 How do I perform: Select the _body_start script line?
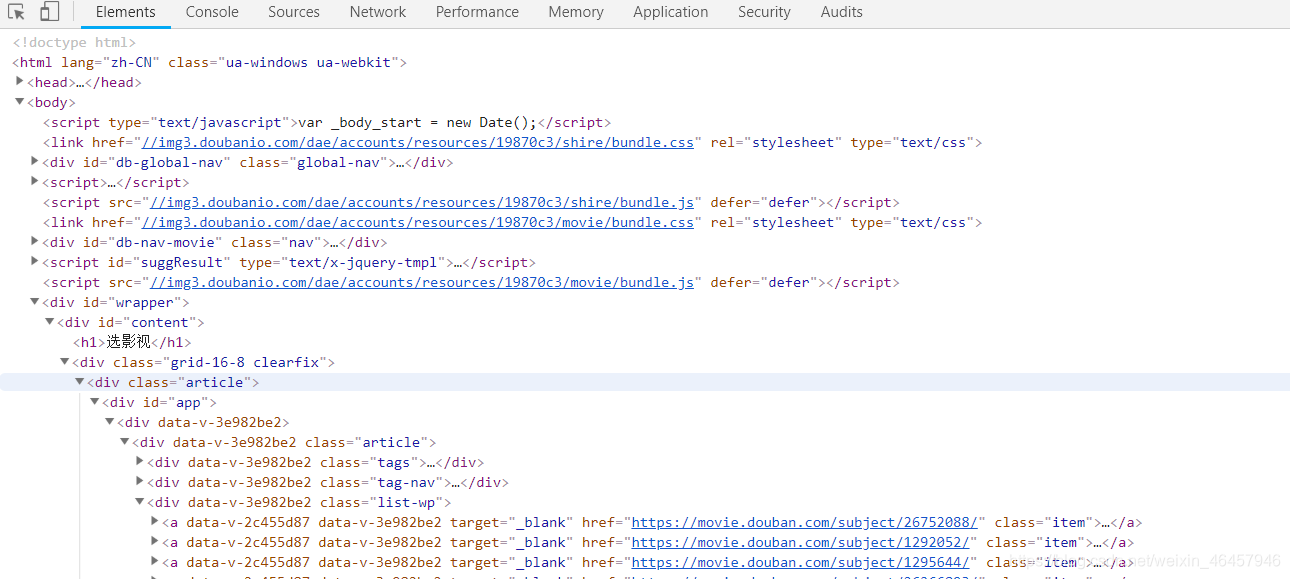click(x=327, y=122)
